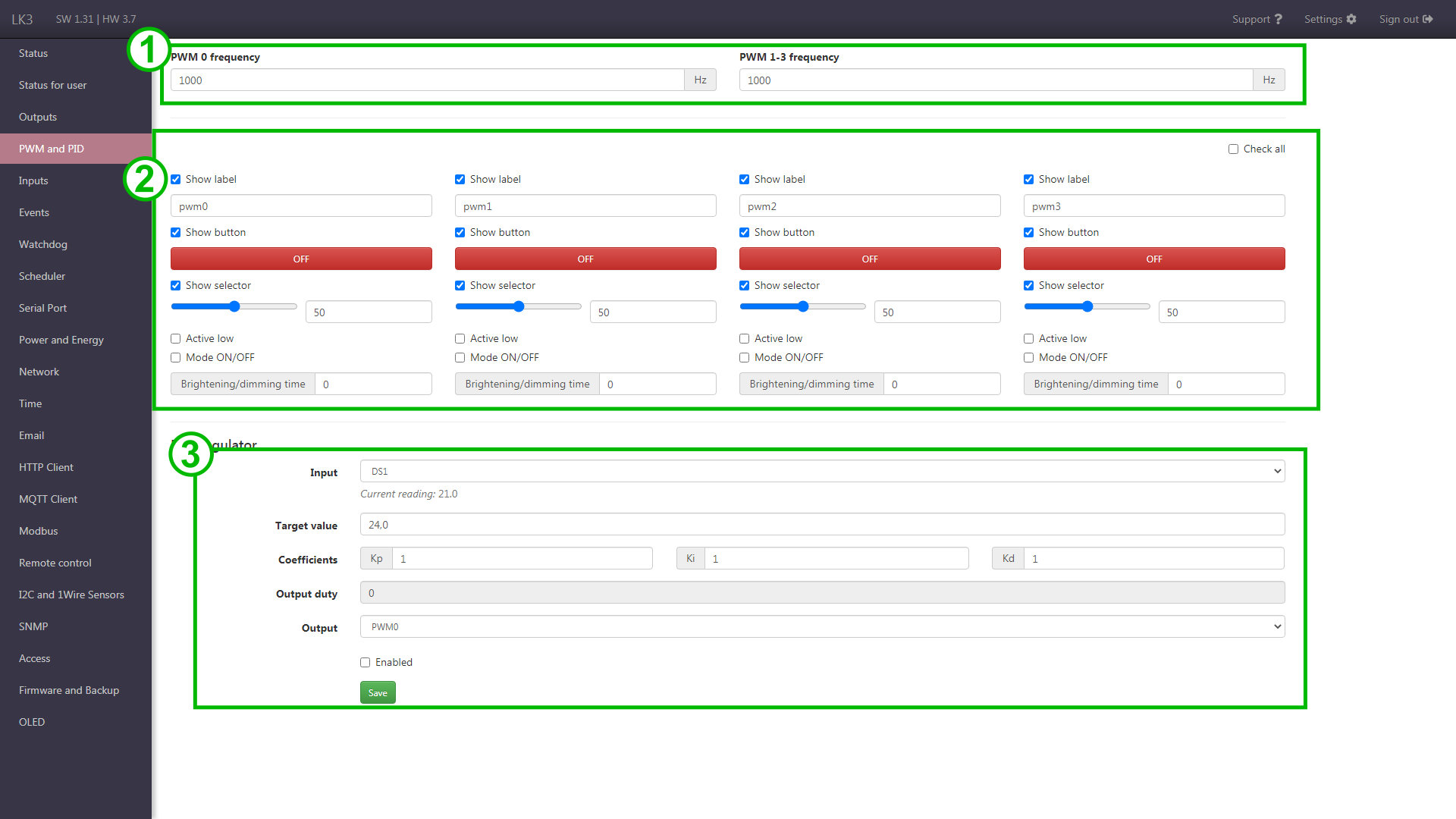Screen dimensions: 1456x819
Task: Toggle the Check all checkbox
Action: pos(1233,149)
